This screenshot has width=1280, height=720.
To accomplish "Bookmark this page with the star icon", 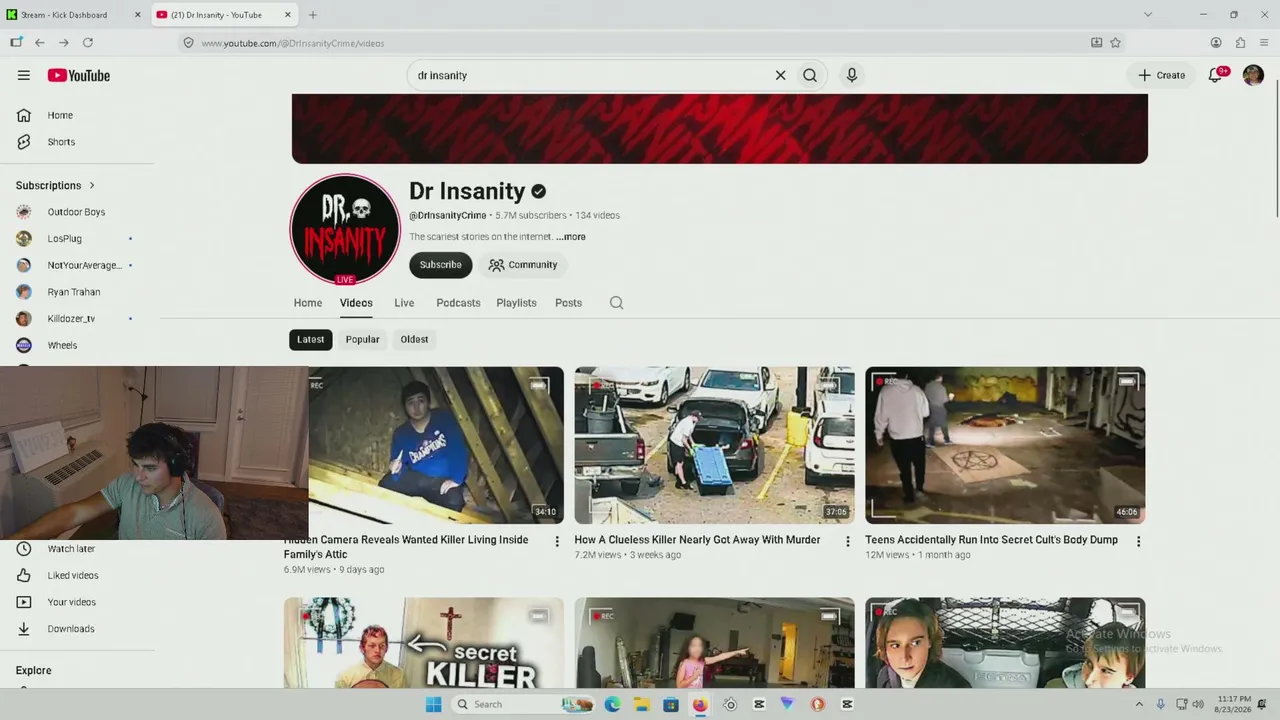I will click(x=1115, y=43).
